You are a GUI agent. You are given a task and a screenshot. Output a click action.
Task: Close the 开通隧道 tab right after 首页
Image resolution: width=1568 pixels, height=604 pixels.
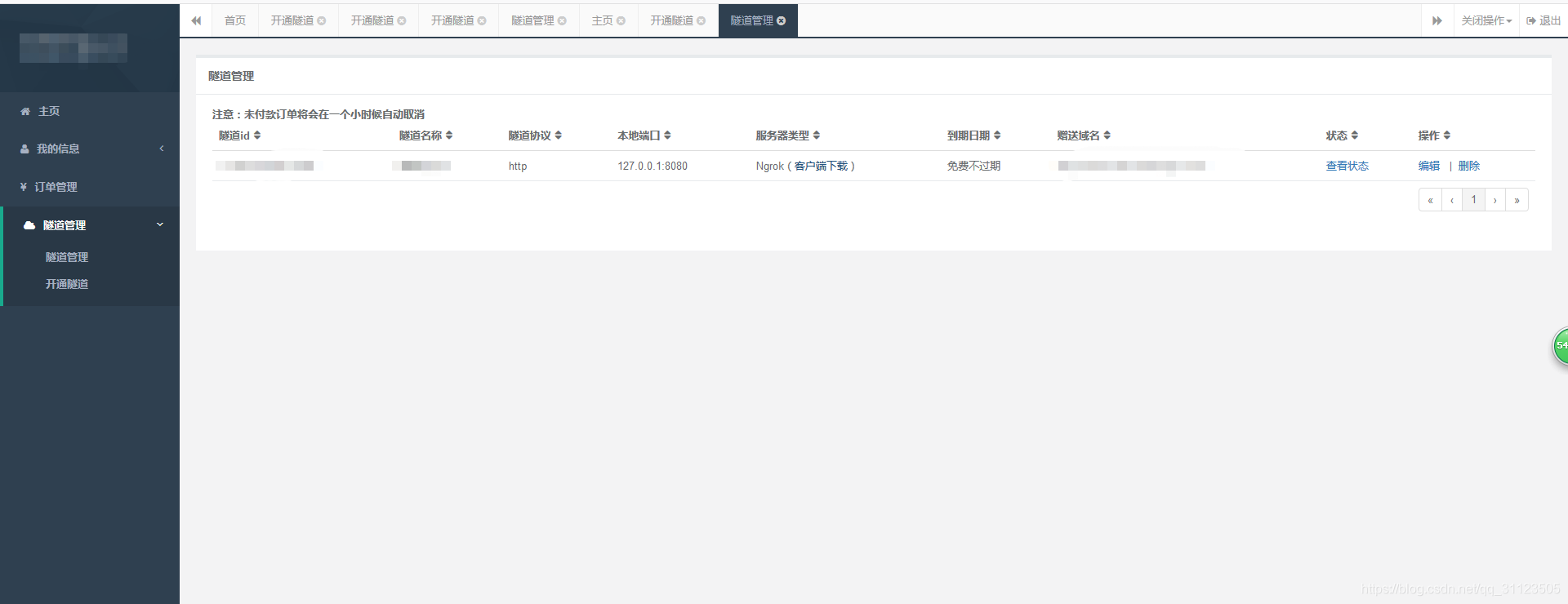tap(321, 21)
